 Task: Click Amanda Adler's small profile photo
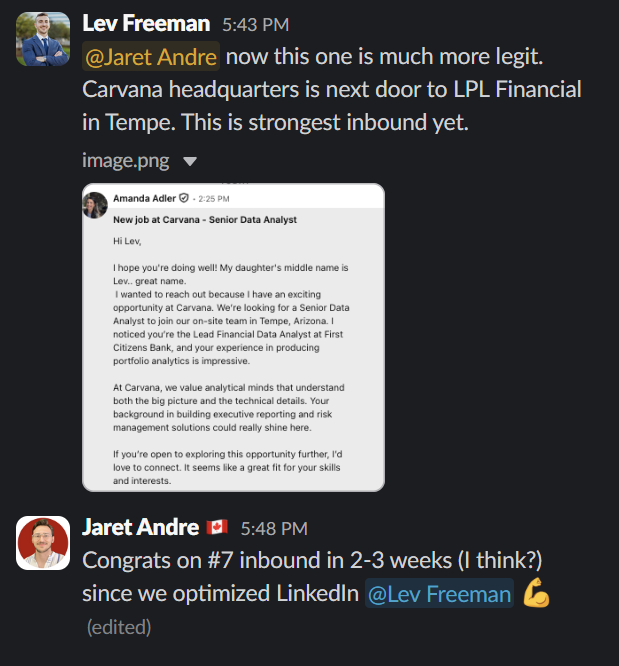pyautogui.click(x=95, y=205)
